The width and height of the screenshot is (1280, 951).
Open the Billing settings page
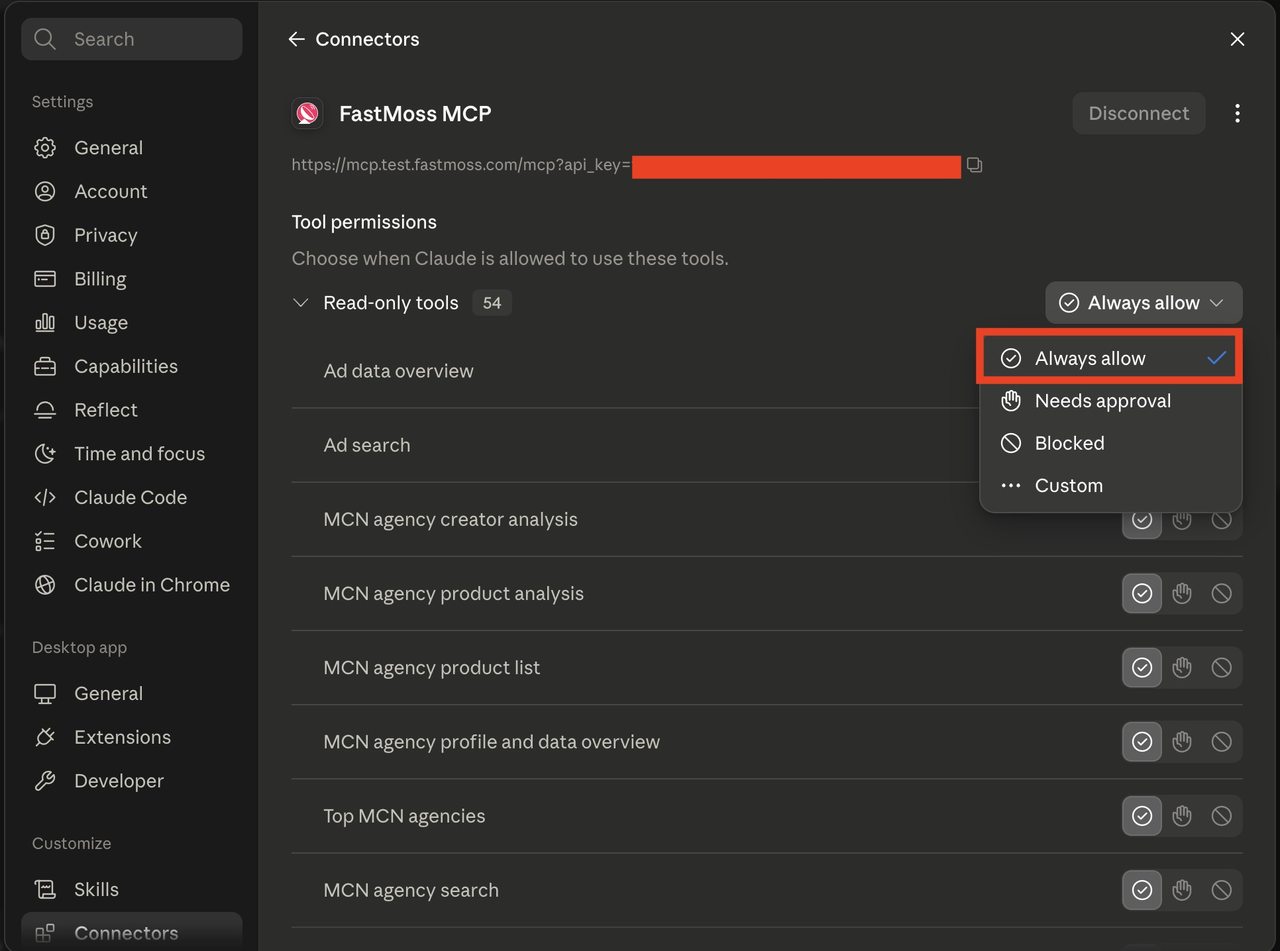click(x=132, y=279)
